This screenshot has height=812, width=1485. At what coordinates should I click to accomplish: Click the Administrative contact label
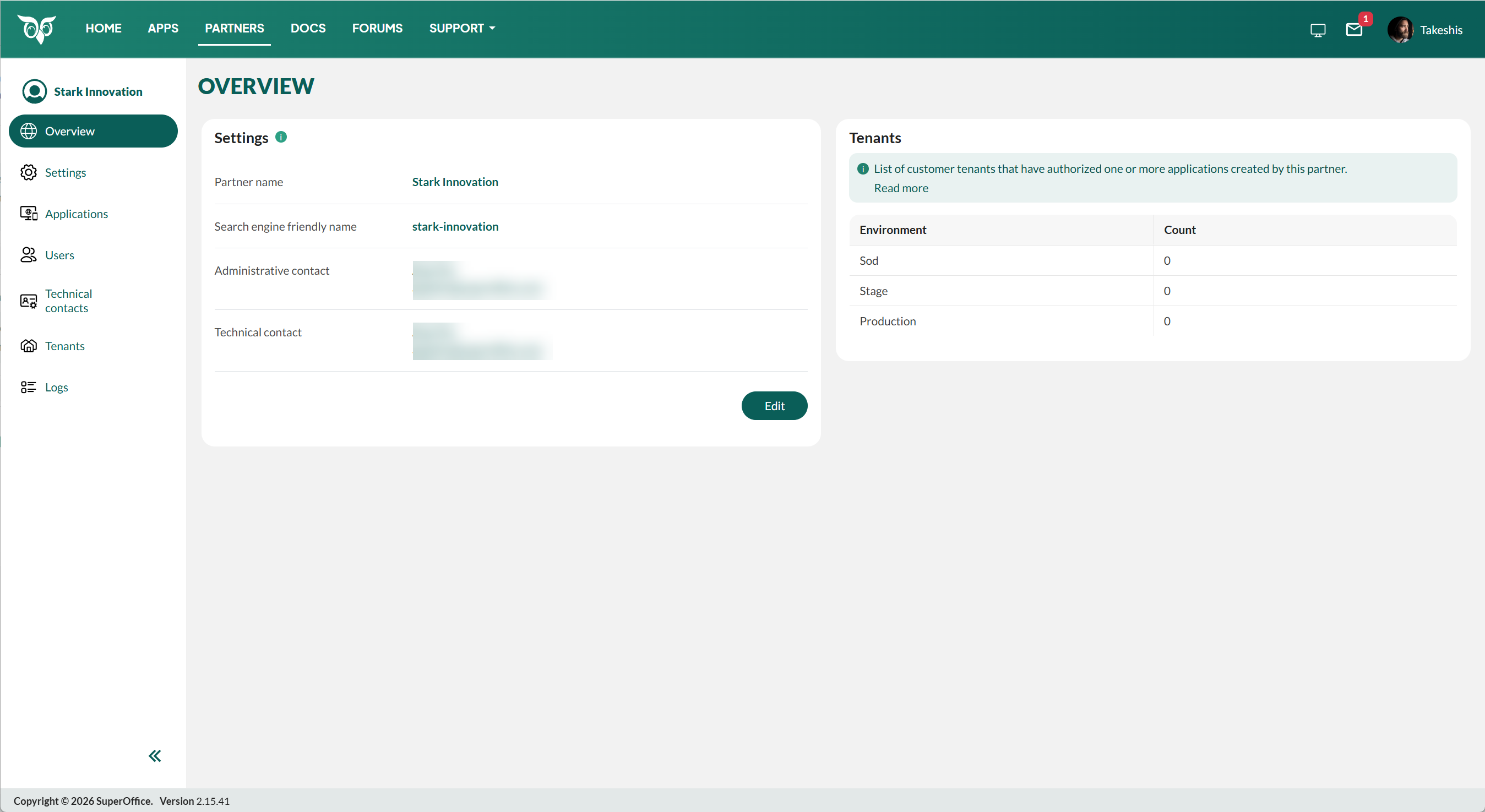(271, 271)
